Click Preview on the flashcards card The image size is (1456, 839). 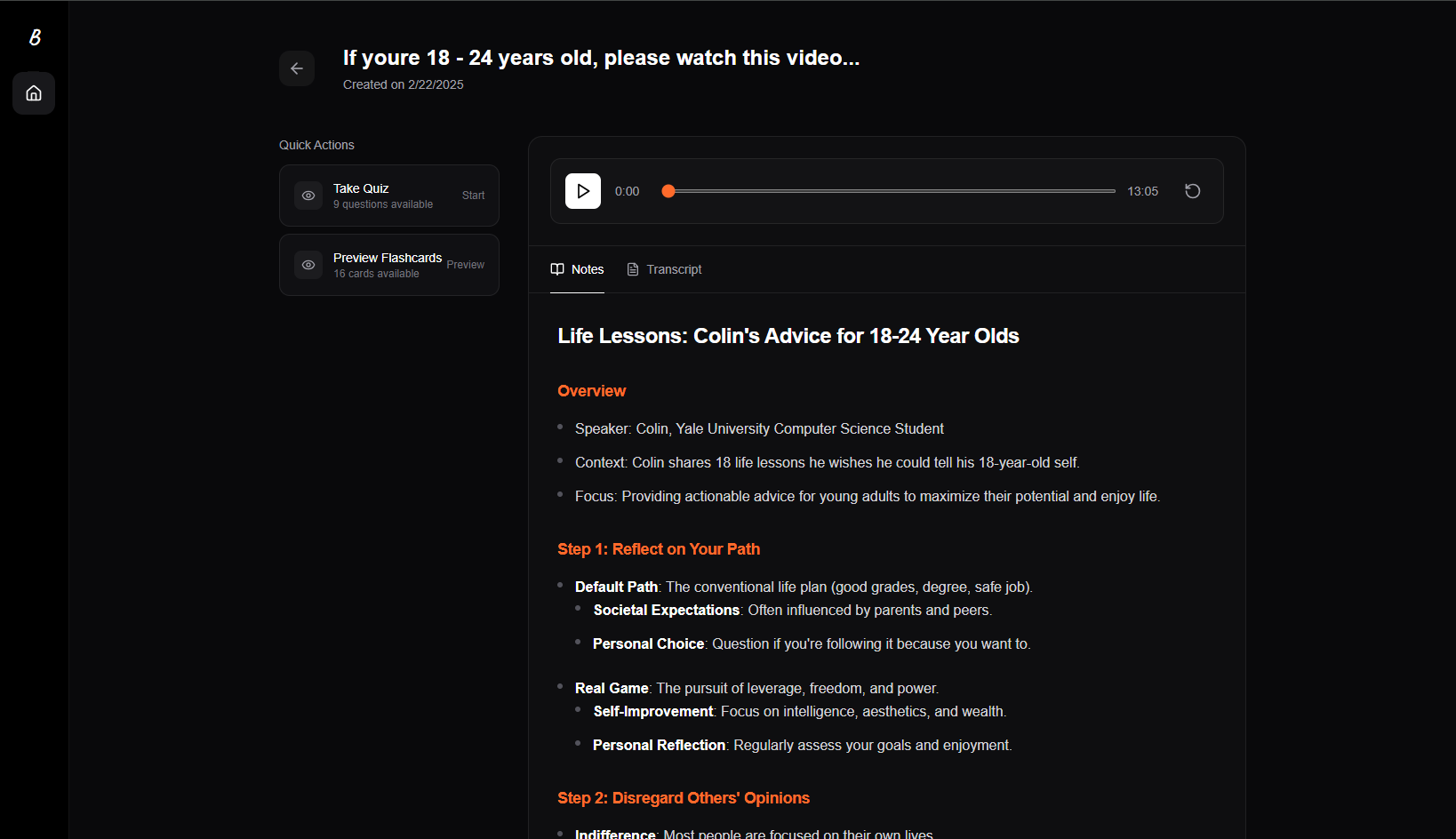tap(465, 265)
